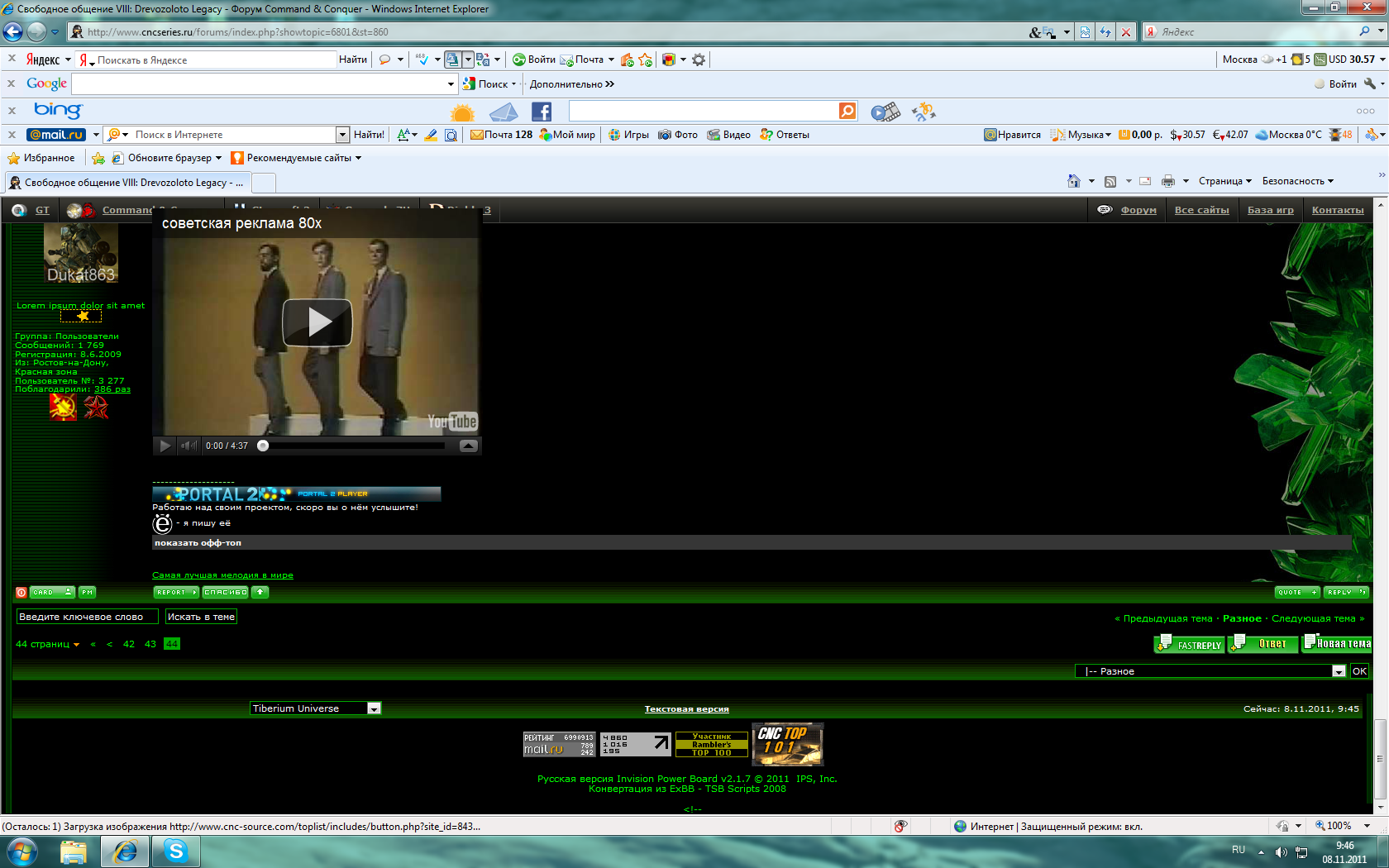This screenshot has height=868, width=1389.
Task: Toggle the показать офф-топ spoiler bar
Action: 752,543
